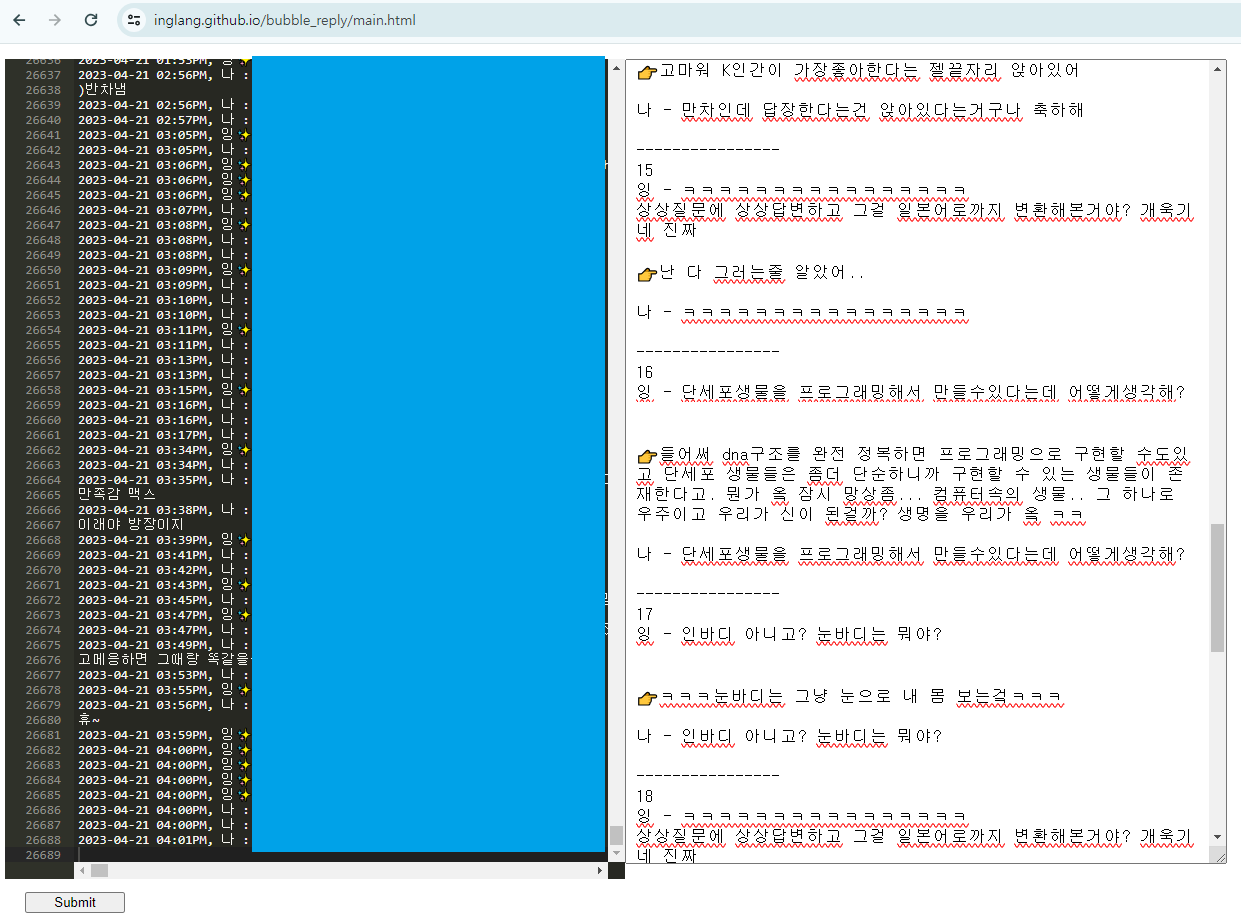The height and width of the screenshot is (919, 1241).
Task: Click the pointing-hand emoji before "난 다 그러는줄"
Action: pos(647,272)
